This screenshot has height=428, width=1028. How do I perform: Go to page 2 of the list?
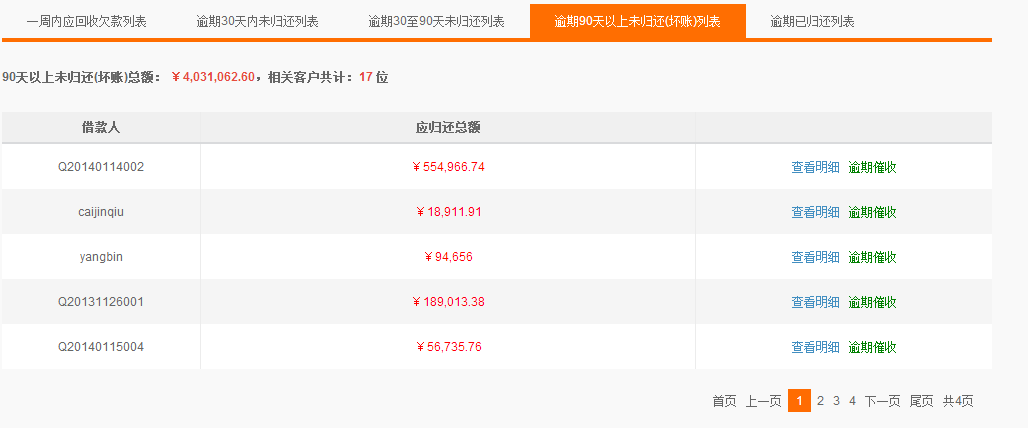coord(820,401)
